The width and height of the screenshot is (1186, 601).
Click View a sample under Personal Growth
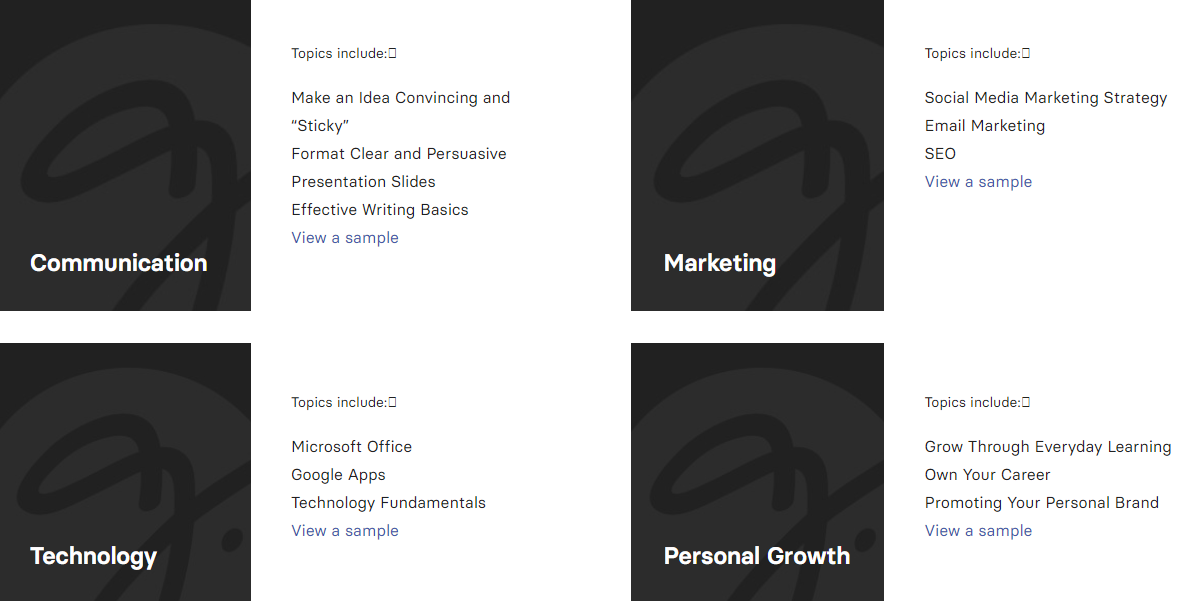(x=978, y=531)
